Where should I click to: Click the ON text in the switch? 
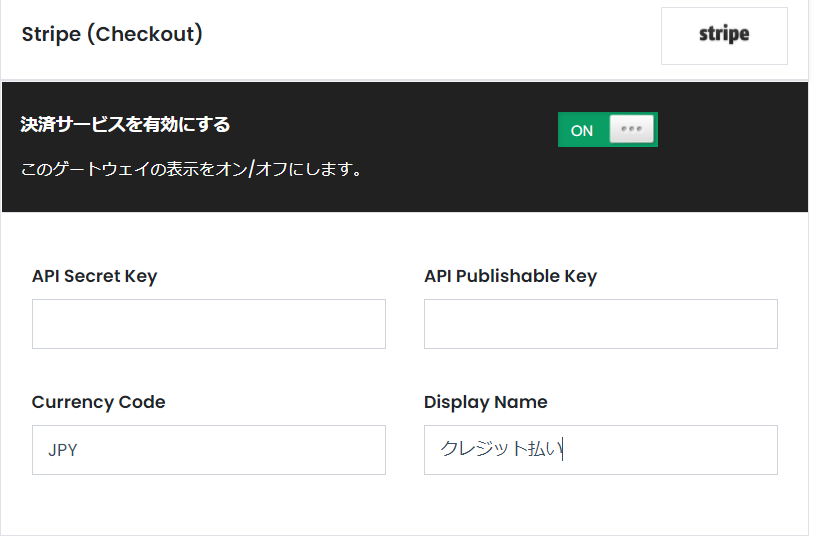581,130
